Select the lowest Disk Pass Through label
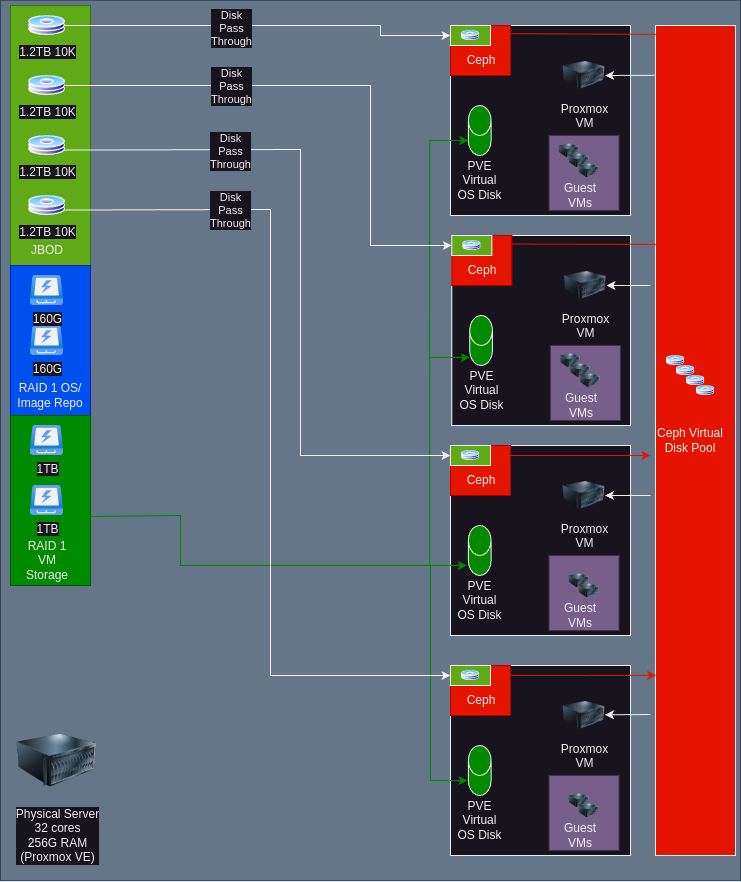 point(230,210)
